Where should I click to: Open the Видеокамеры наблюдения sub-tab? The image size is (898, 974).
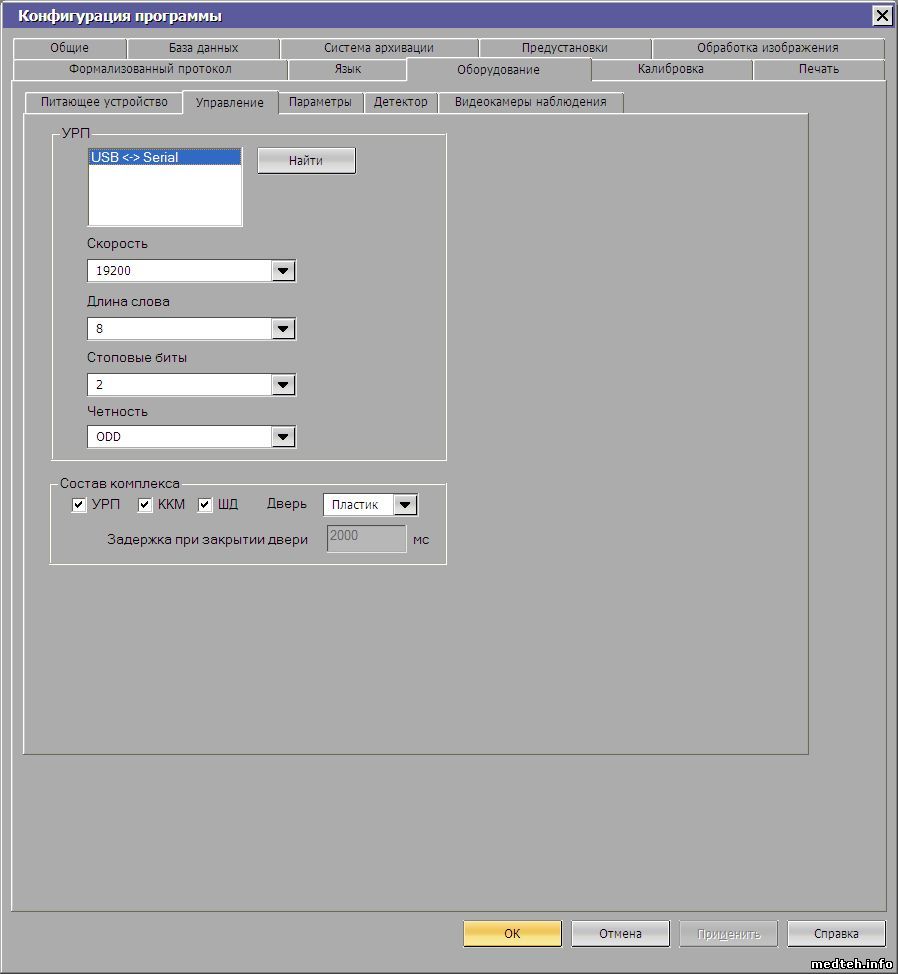coord(530,102)
